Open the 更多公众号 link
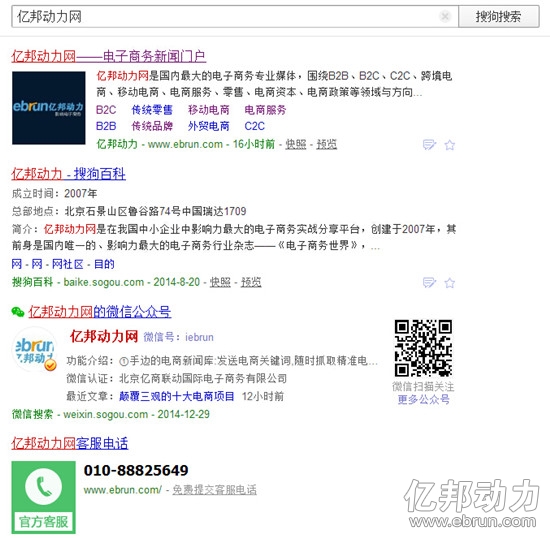 (x=423, y=399)
